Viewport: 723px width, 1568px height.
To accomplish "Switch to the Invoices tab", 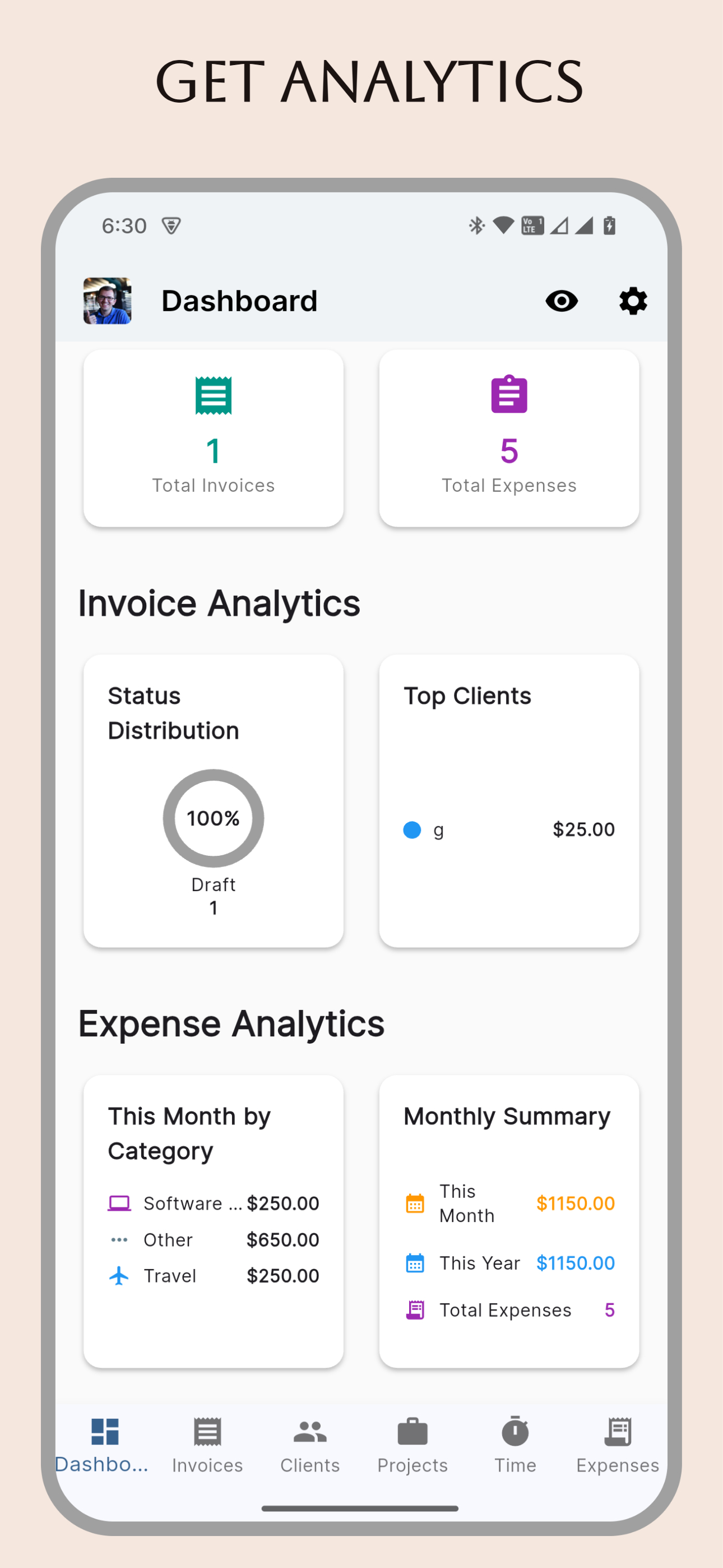I will [x=207, y=1444].
